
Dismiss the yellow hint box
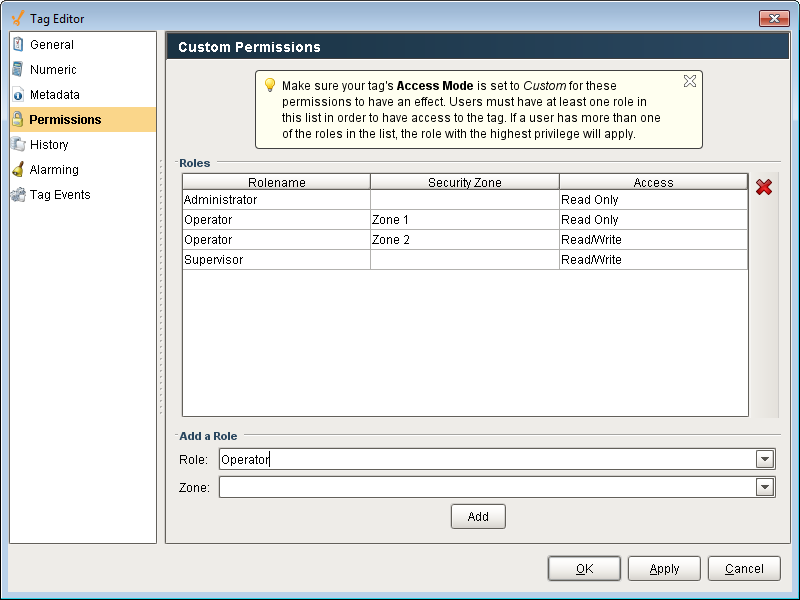point(689,82)
